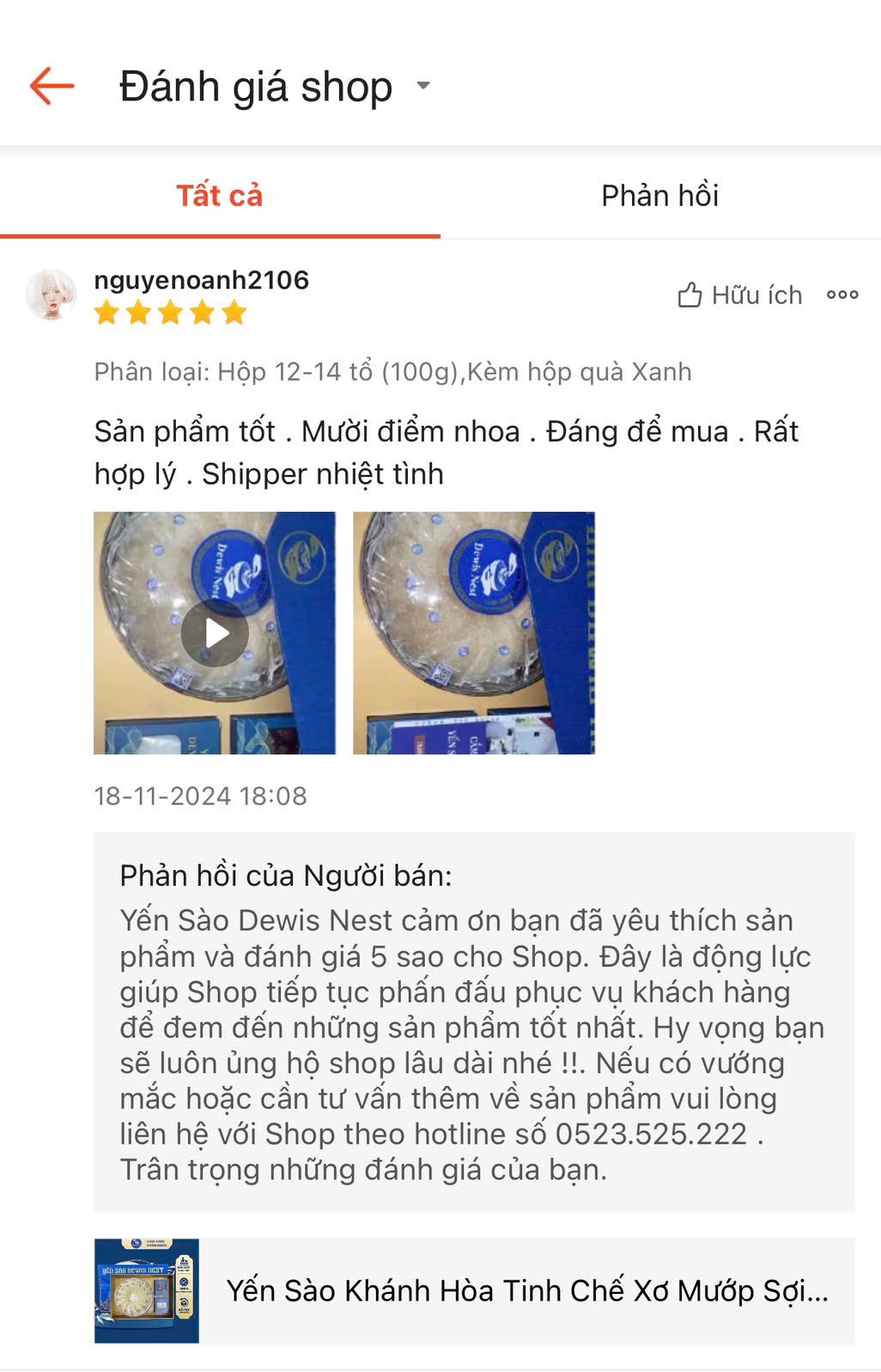Expand the Đánh giá shop dropdown arrow
This screenshot has width=881, height=1372.
pyautogui.click(x=423, y=86)
